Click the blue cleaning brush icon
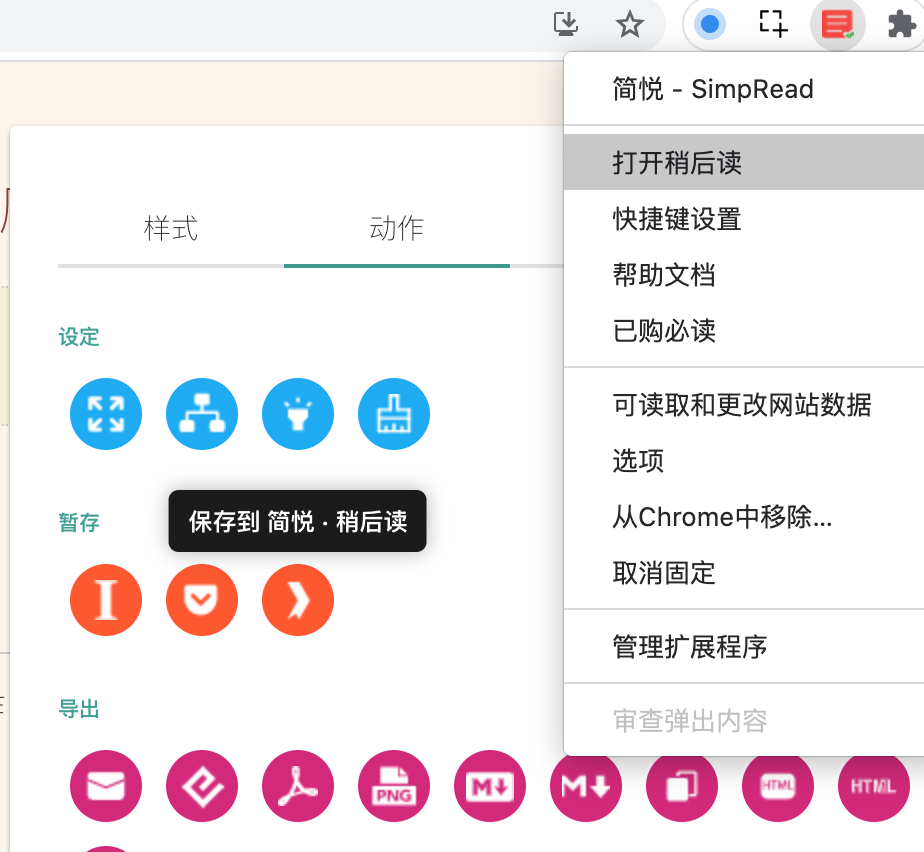Viewport: 924px width, 852px height. tap(394, 414)
